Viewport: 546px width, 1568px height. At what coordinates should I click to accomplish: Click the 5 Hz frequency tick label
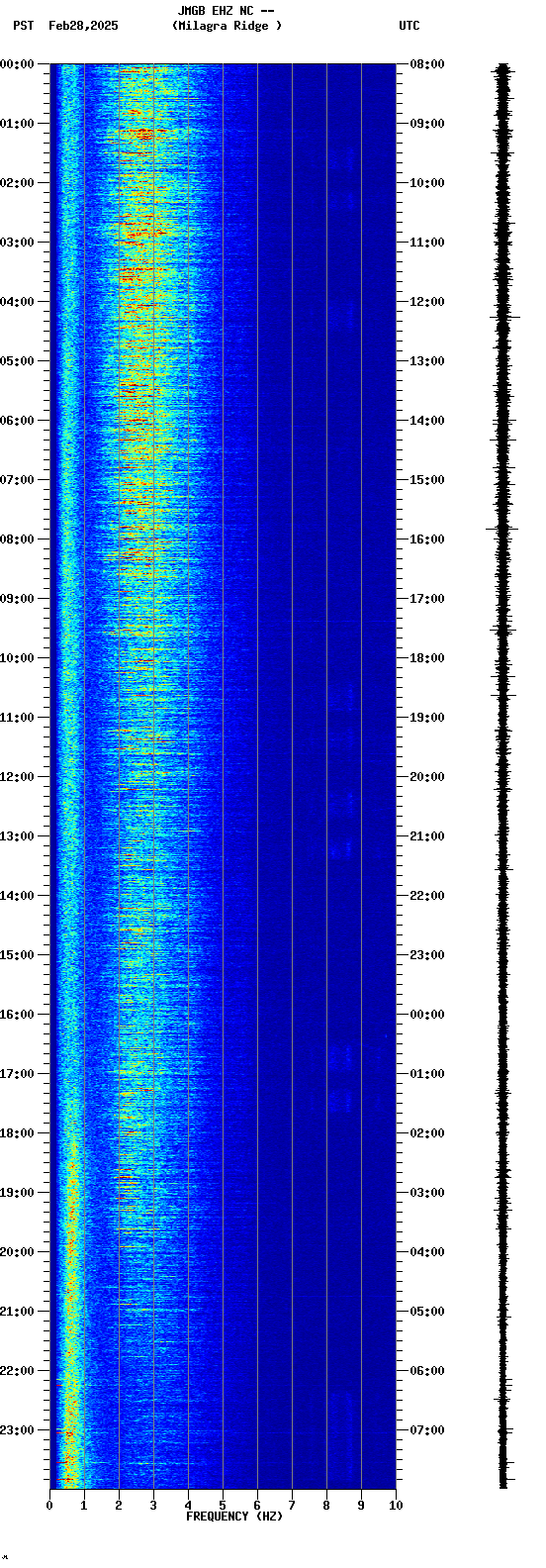223,1506
